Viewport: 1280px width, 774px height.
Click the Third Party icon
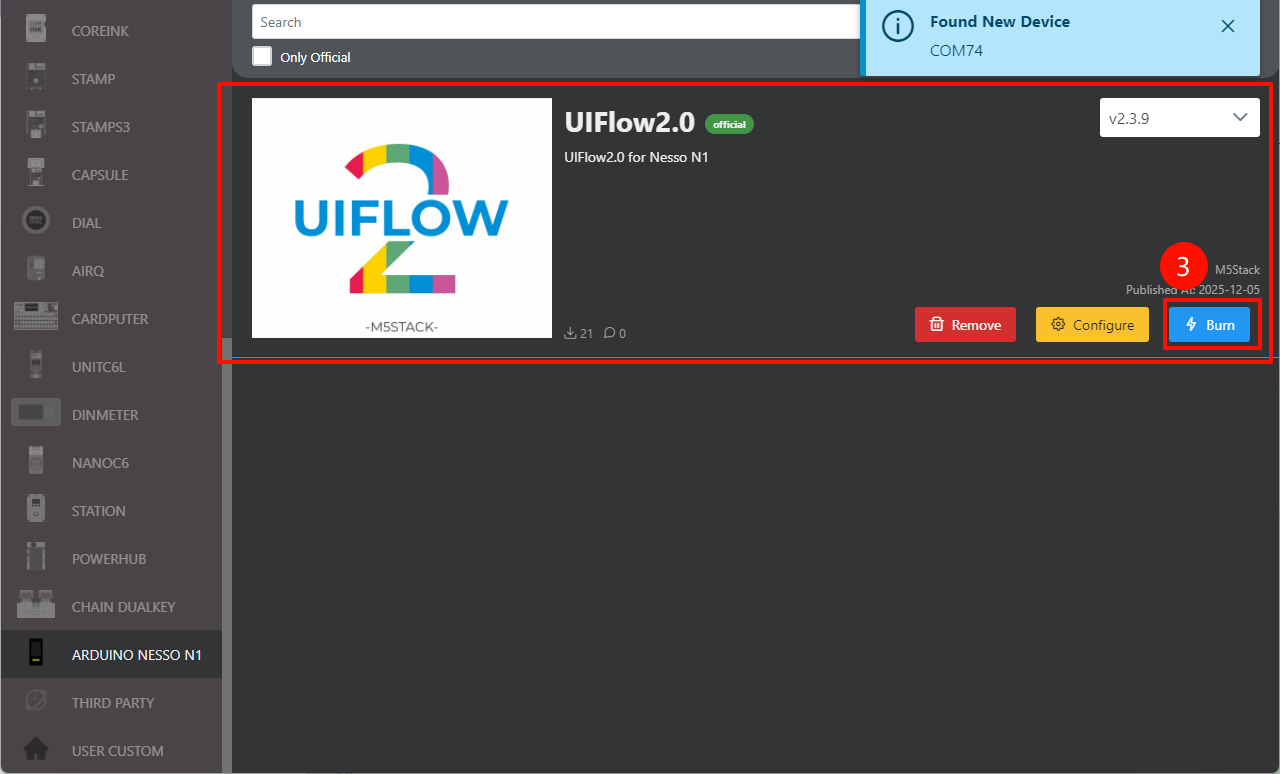pos(36,702)
